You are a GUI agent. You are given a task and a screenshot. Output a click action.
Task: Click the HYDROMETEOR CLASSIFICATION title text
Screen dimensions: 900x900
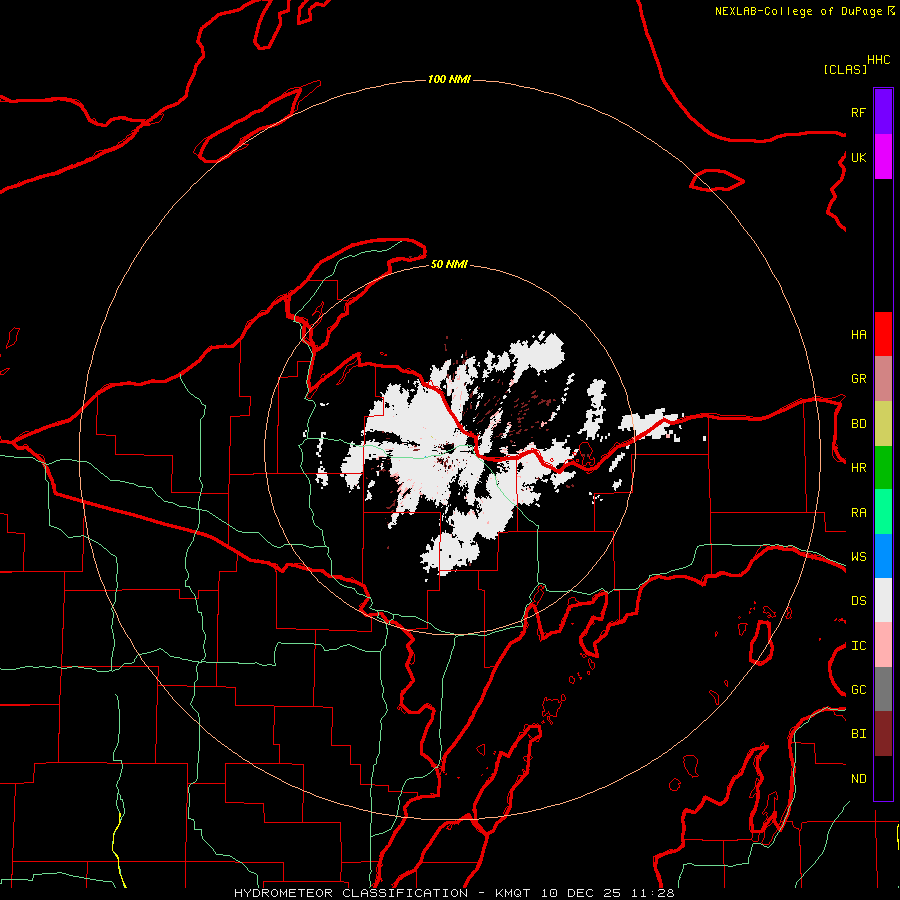[351, 893]
